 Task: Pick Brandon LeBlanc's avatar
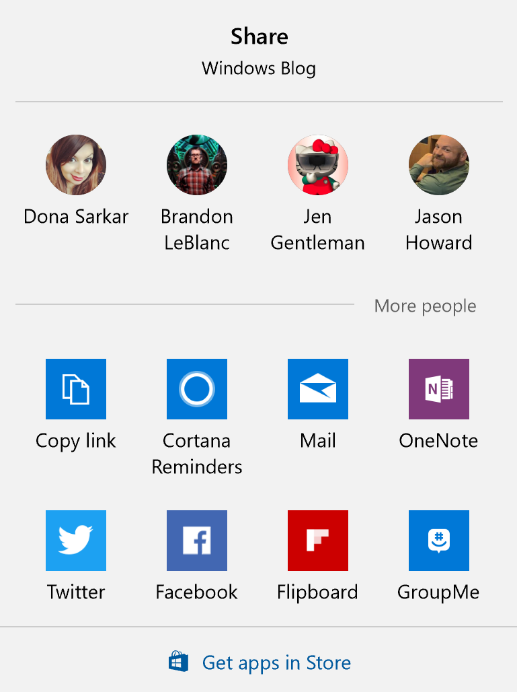pos(197,165)
